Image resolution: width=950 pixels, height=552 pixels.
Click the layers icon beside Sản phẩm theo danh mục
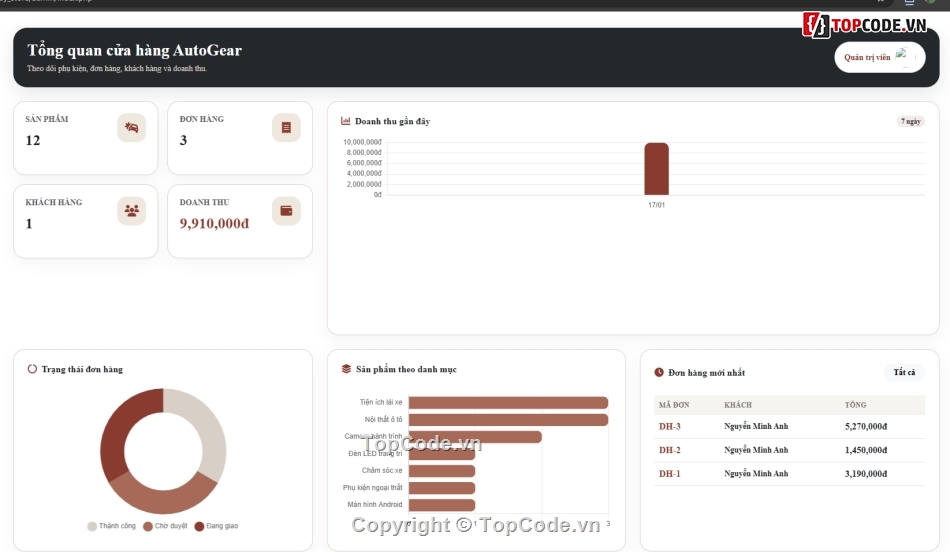[346, 369]
